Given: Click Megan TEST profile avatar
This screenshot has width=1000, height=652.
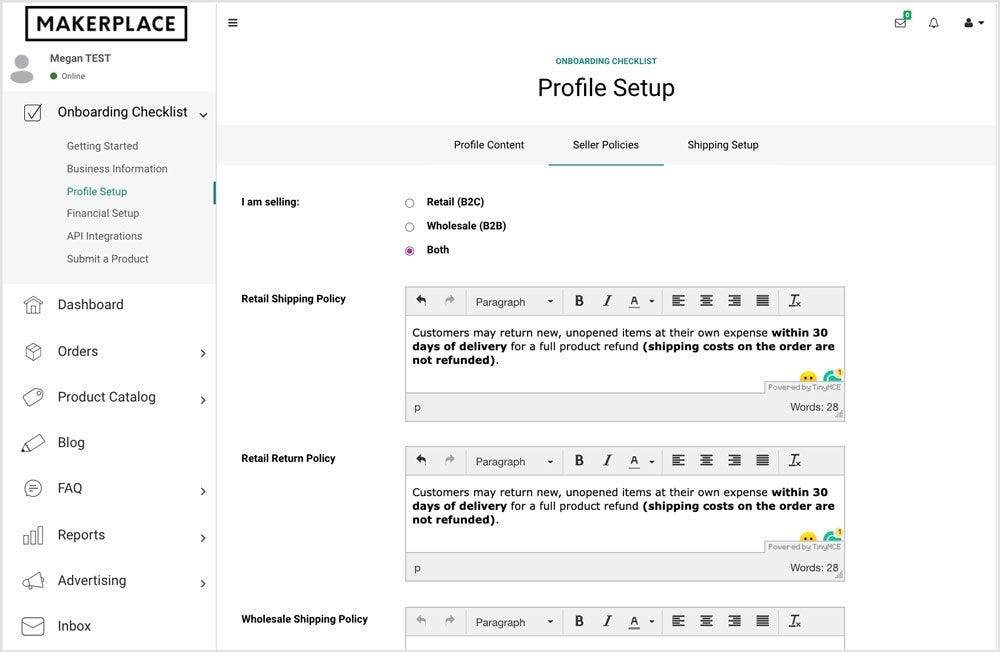Looking at the screenshot, I should pos(22,69).
